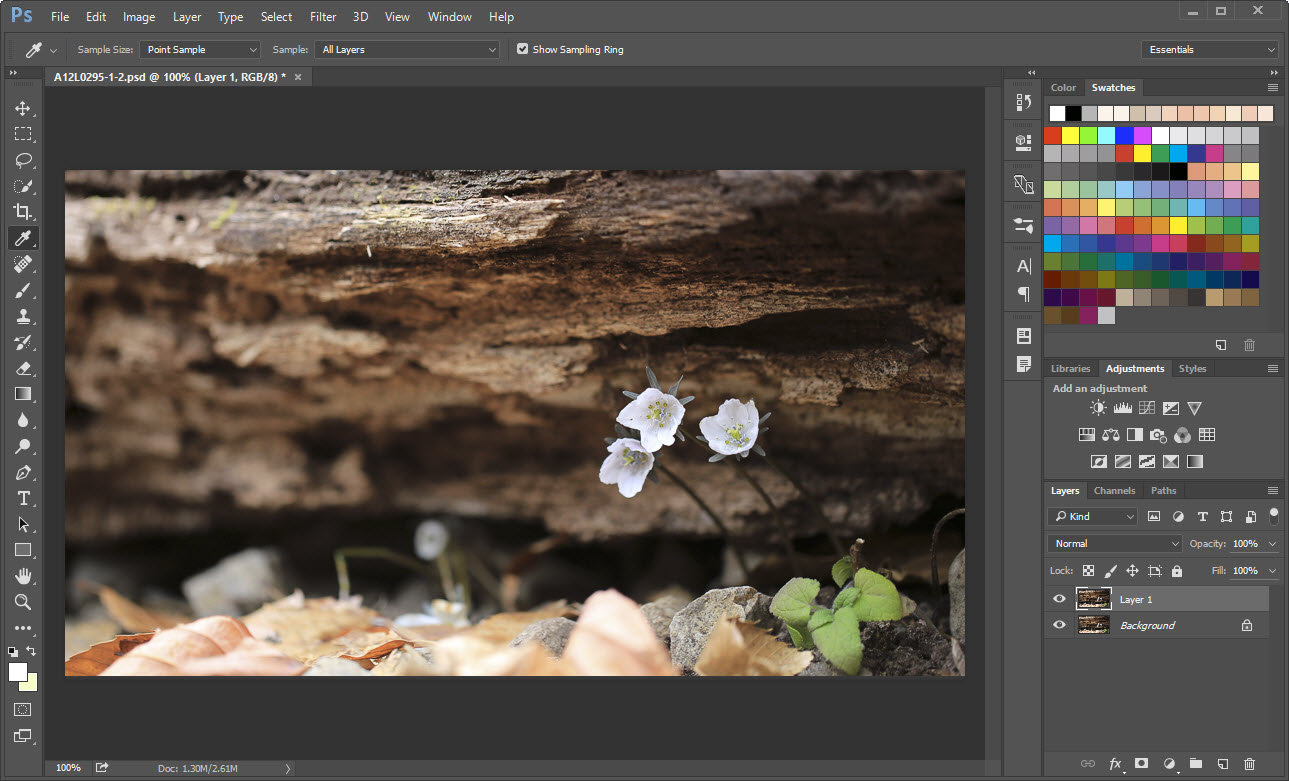Toggle lock position
Image resolution: width=1289 pixels, height=781 pixels.
(x=1132, y=571)
